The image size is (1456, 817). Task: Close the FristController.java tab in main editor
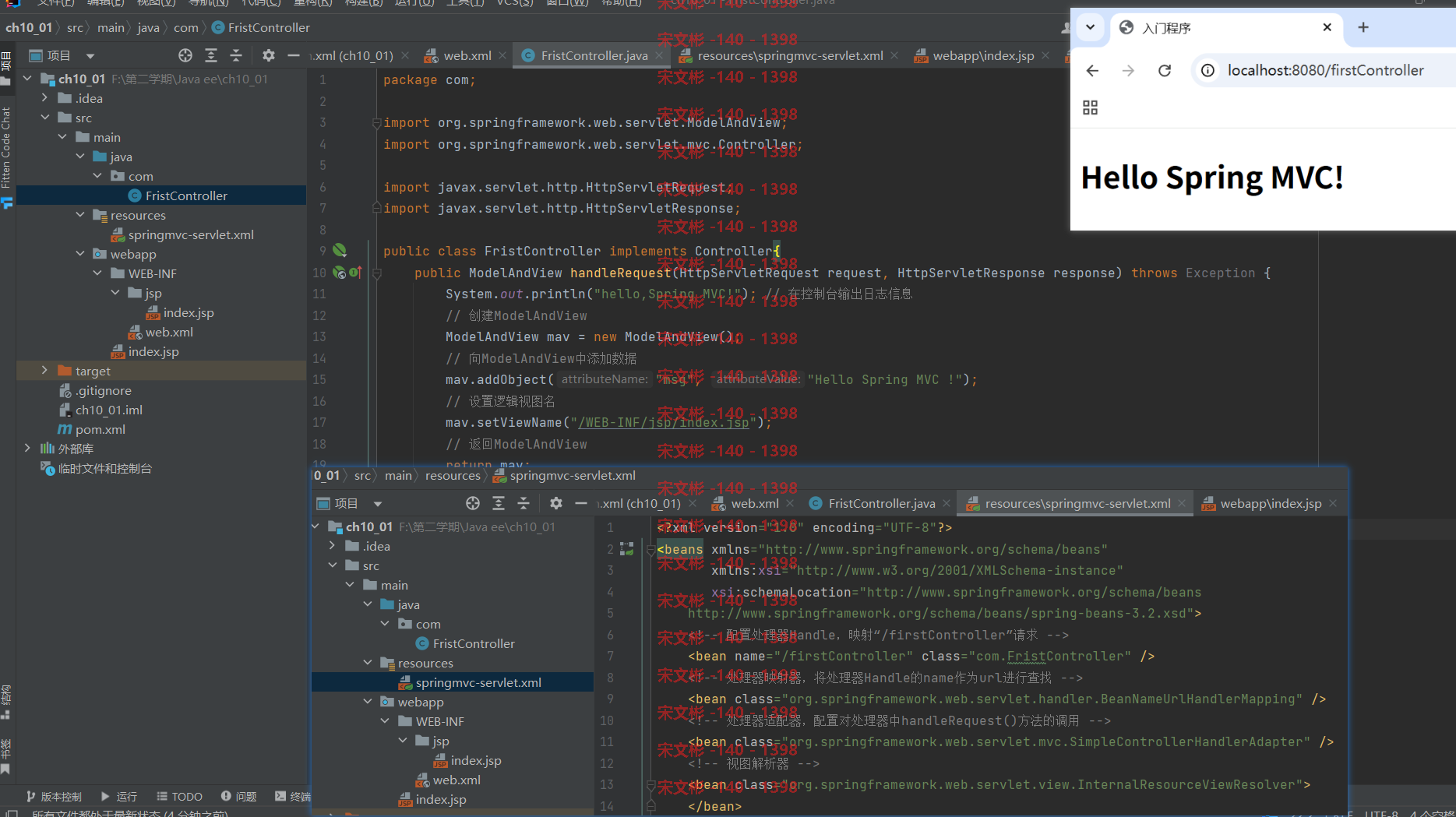(x=659, y=55)
